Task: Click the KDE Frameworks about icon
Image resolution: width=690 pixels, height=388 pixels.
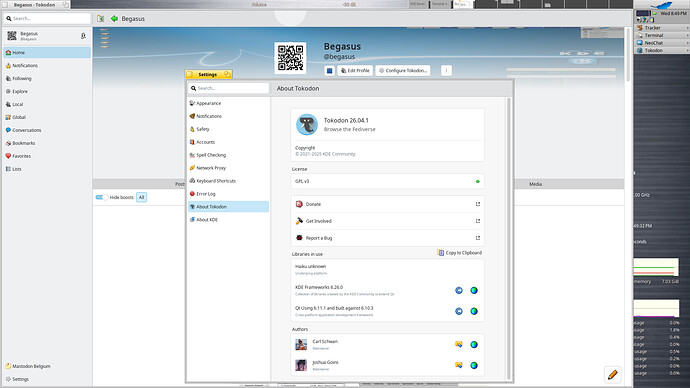Action: pos(459,290)
